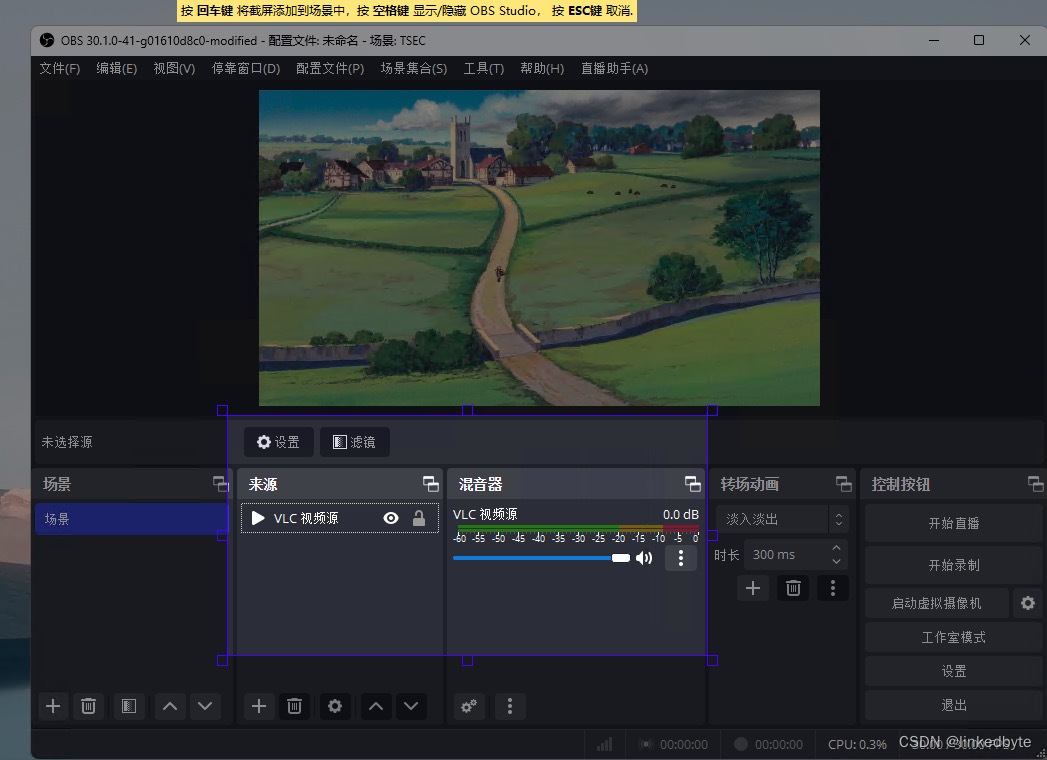Click the 退出 button
Screen dimensions: 1047x760
pos(954,705)
